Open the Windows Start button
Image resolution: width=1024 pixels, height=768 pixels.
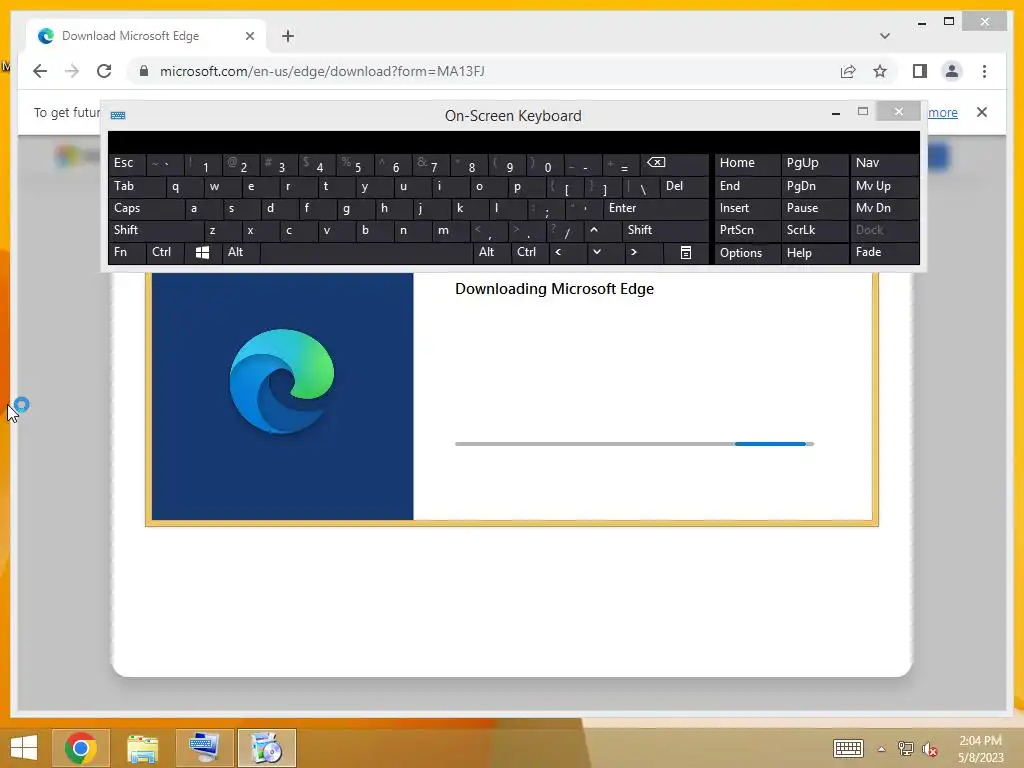[x=24, y=748]
